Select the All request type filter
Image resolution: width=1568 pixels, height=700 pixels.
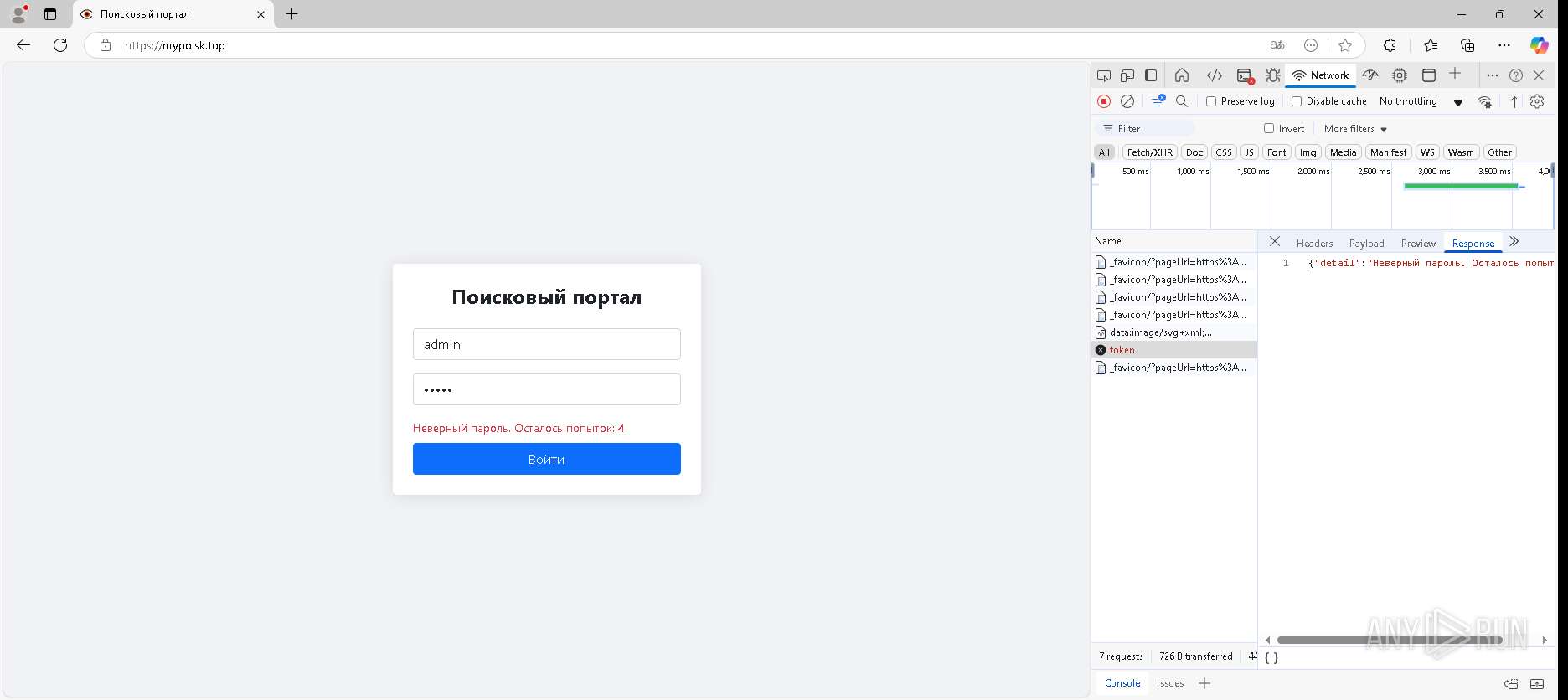(1104, 152)
